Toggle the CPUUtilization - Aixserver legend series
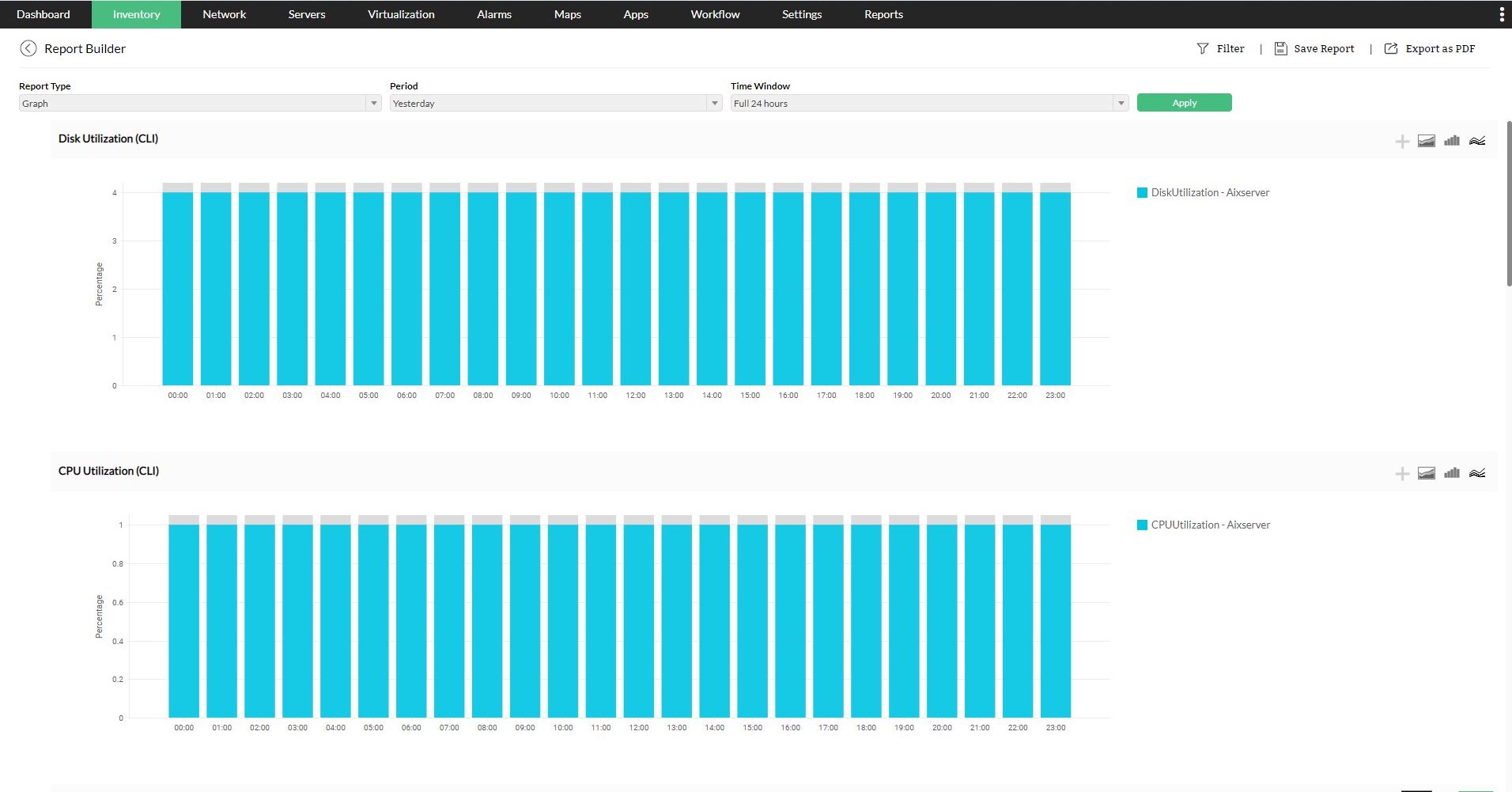The height and width of the screenshot is (792, 1512). [1203, 525]
